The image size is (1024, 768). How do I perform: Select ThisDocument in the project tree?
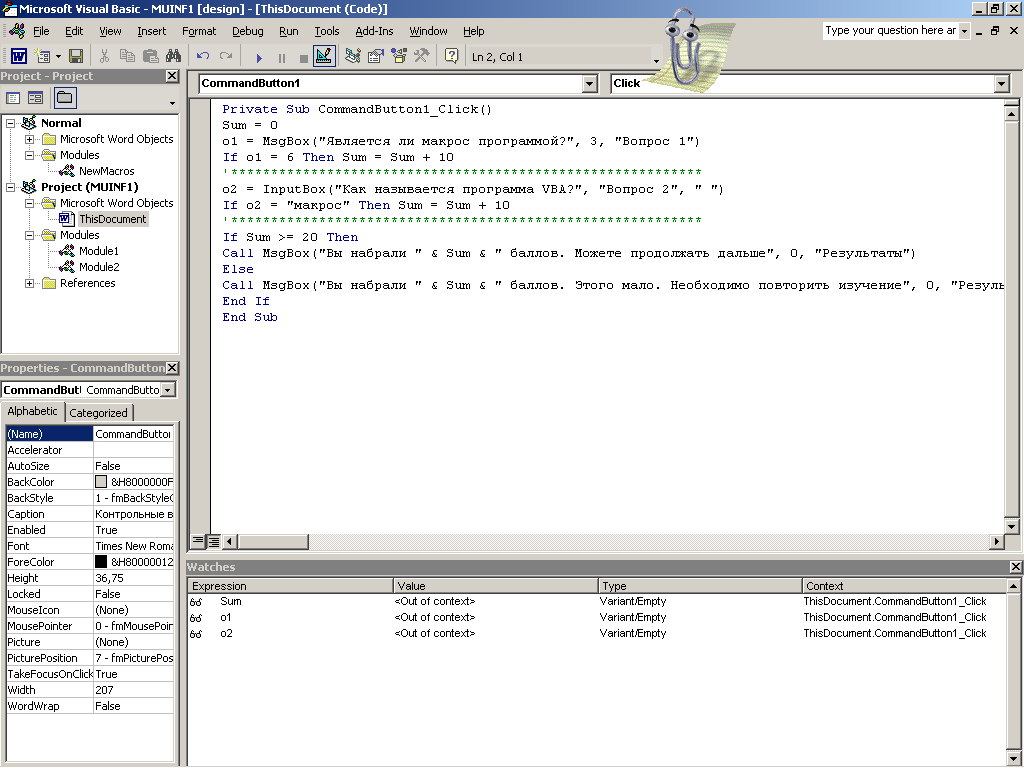point(112,219)
